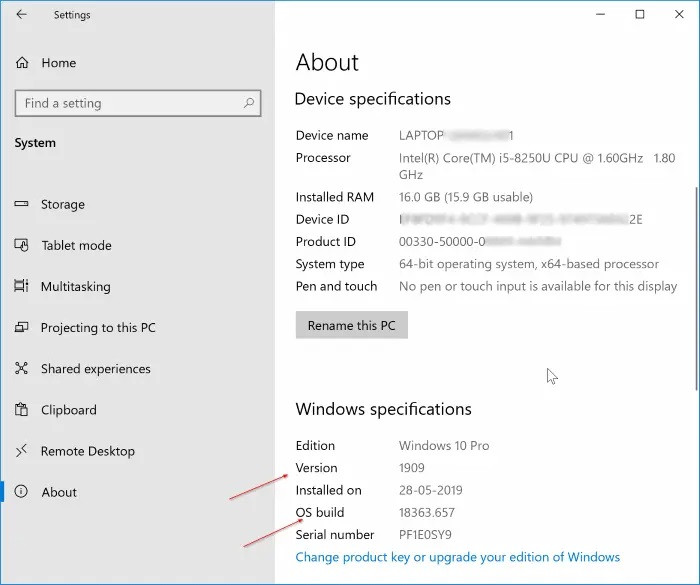
Task: Select the About info icon
Action: (x=21, y=492)
